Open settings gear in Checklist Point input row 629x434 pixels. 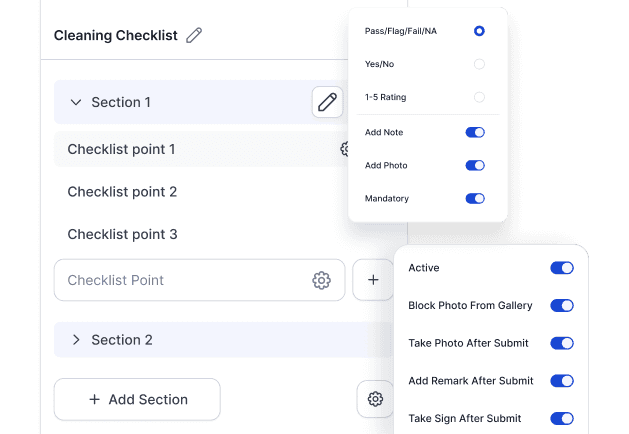coord(321,281)
